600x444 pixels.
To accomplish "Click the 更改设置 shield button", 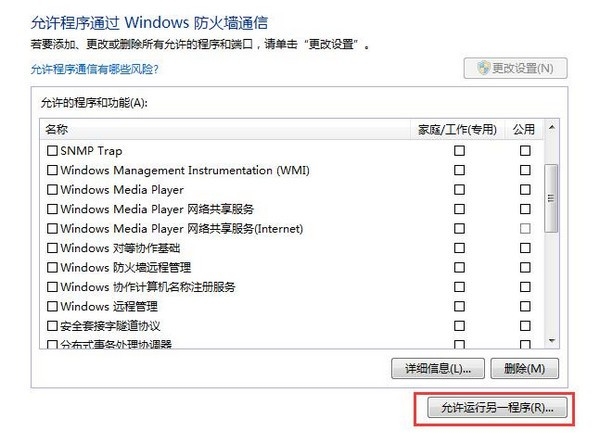I will click(x=517, y=69).
